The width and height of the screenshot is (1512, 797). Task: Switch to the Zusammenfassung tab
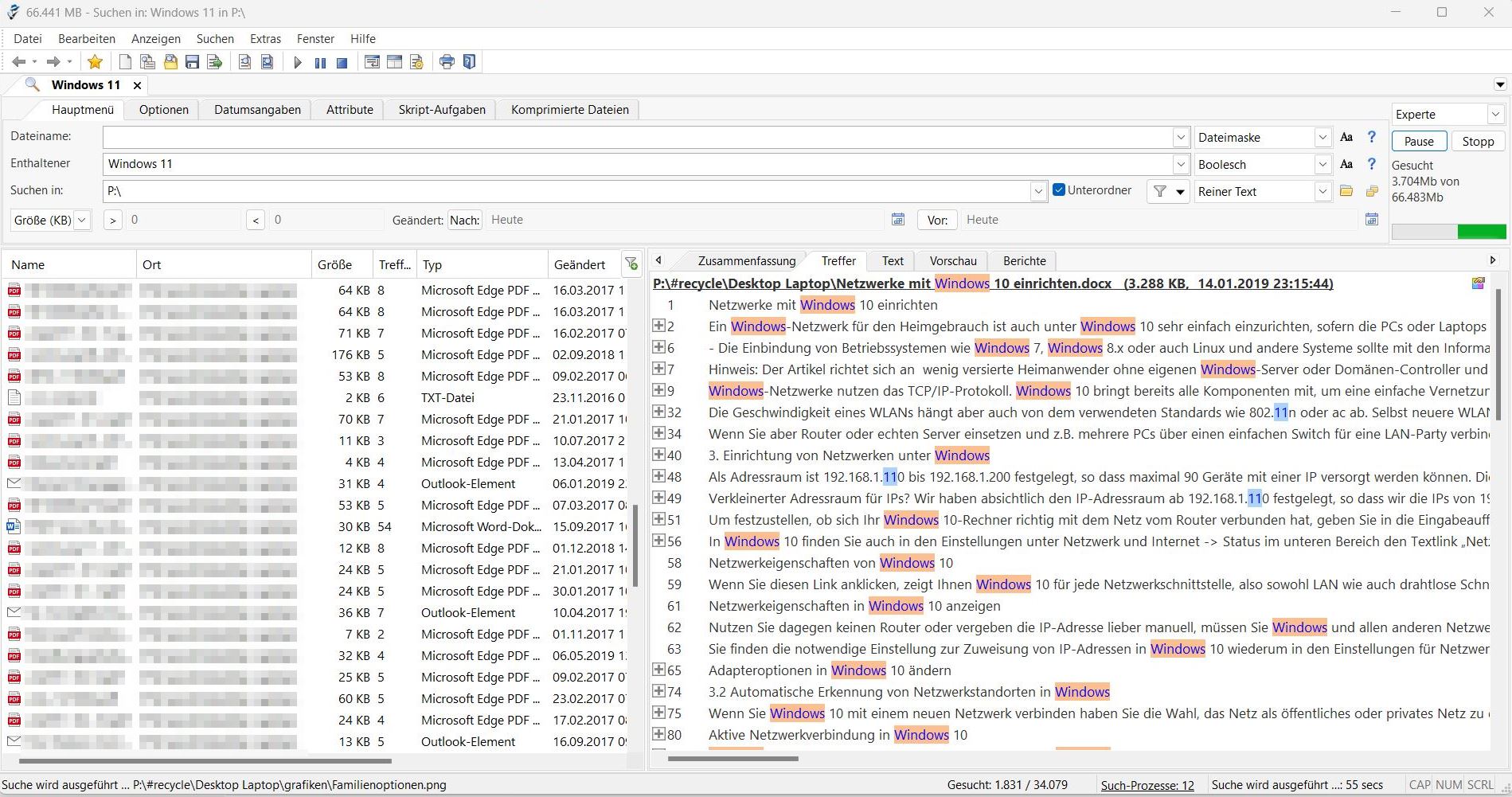tap(746, 261)
